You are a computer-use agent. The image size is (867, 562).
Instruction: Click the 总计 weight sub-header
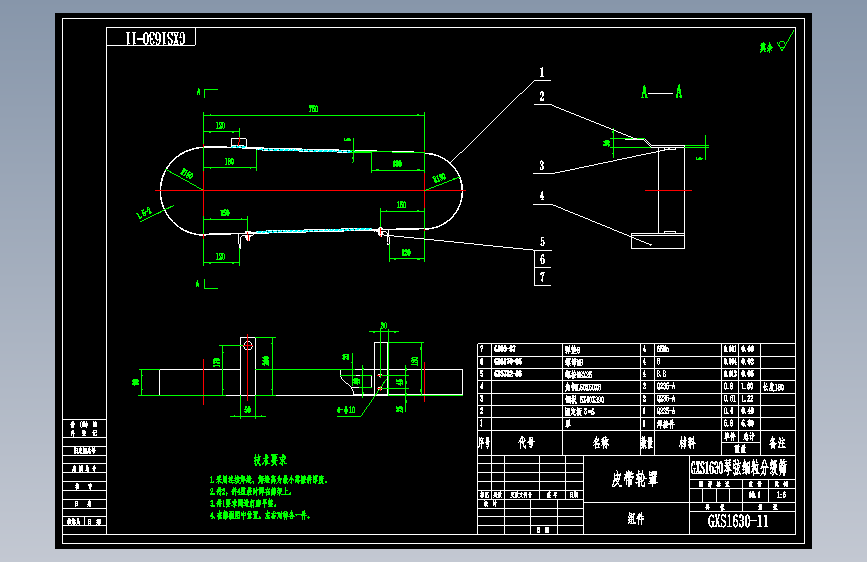point(749,436)
